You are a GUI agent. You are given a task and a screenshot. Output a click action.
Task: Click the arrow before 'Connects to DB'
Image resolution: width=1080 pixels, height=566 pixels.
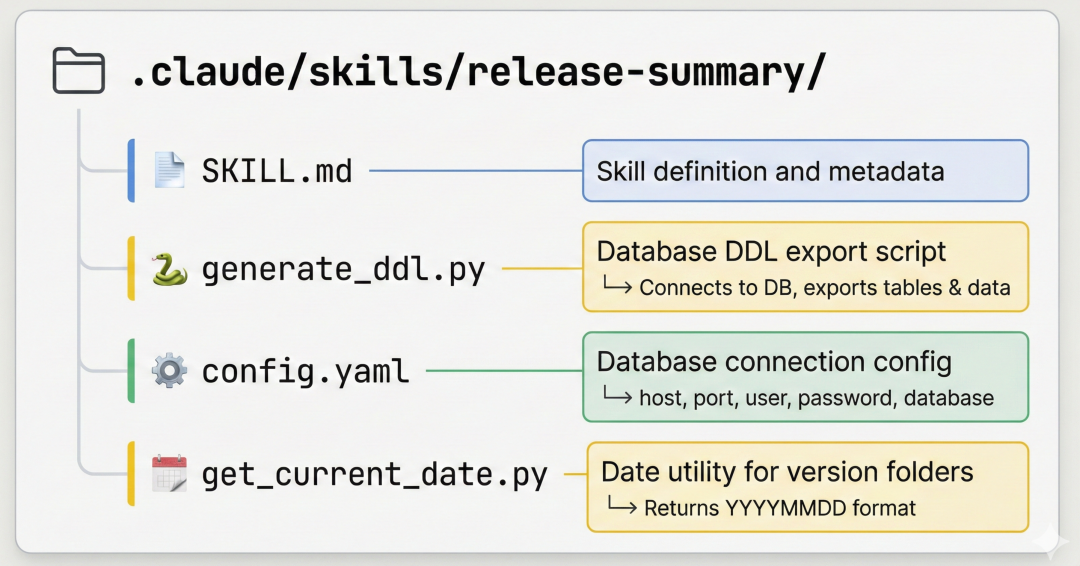(x=618, y=288)
